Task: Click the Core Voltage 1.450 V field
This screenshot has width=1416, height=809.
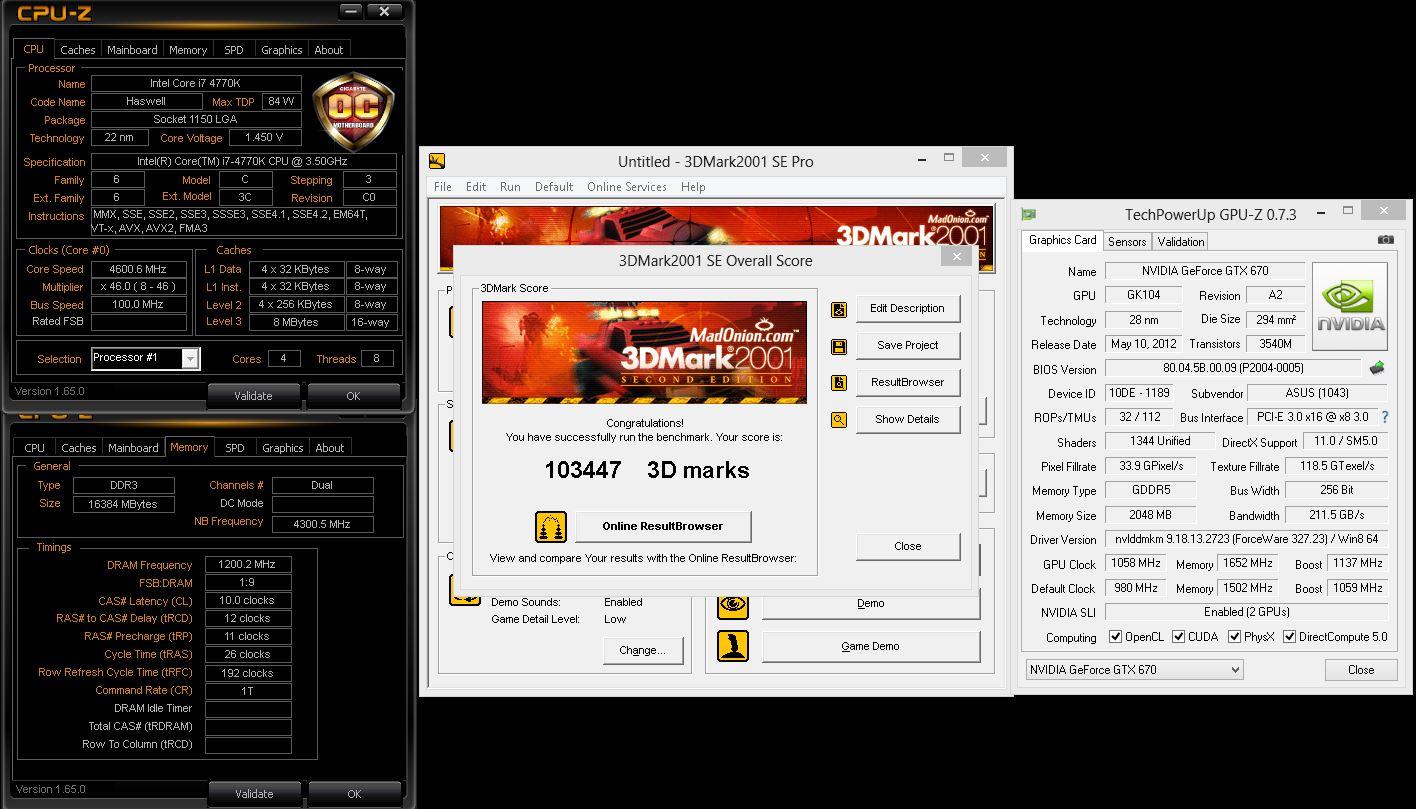Action: (x=265, y=137)
